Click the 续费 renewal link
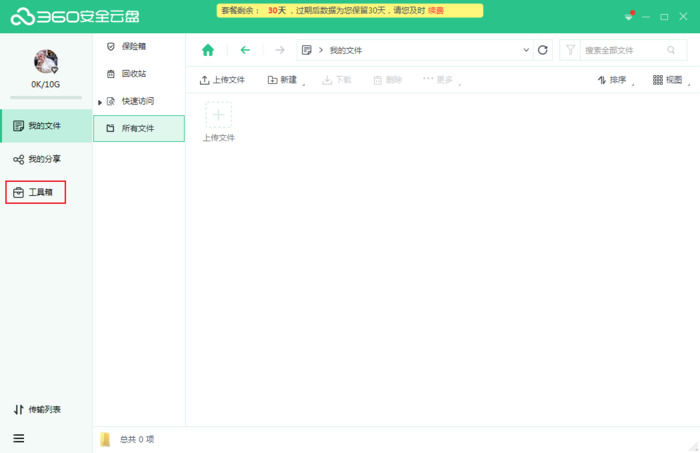The height and width of the screenshot is (453, 700). click(436, 10)
